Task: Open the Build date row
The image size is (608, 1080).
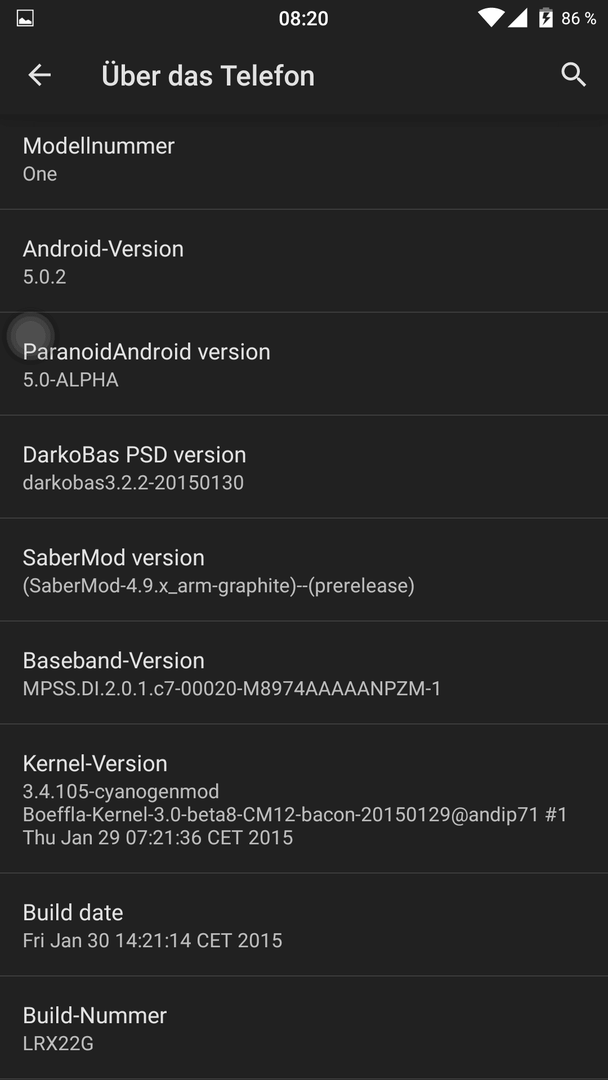Action: coord(304,925)
